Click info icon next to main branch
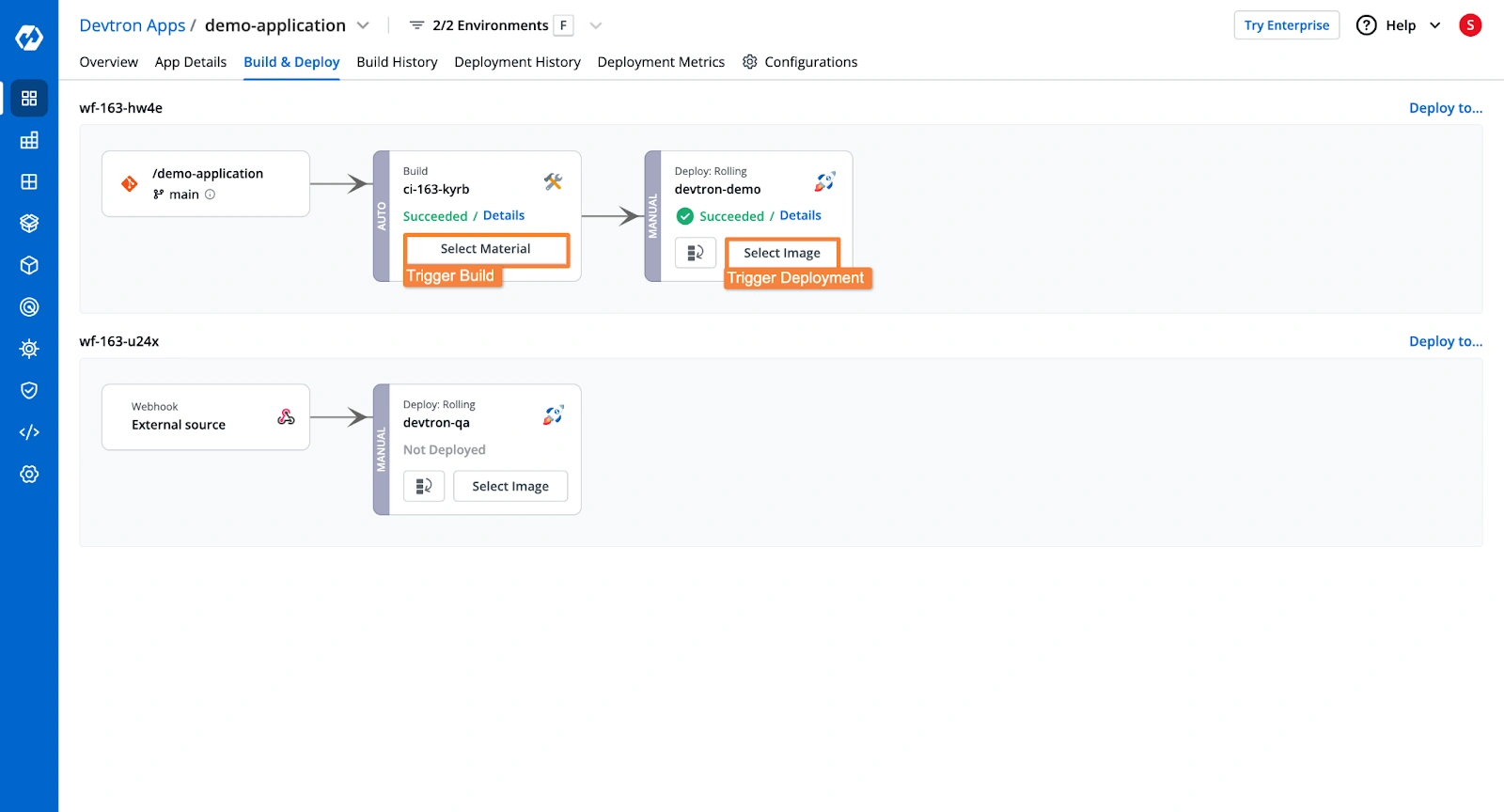This screenshot has height=812, width=1504. 210,195
